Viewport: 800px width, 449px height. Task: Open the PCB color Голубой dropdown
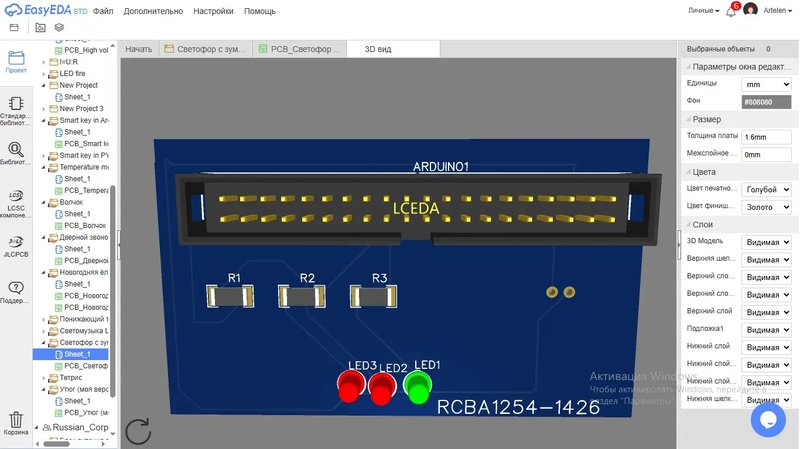click(x=766, y=189)
